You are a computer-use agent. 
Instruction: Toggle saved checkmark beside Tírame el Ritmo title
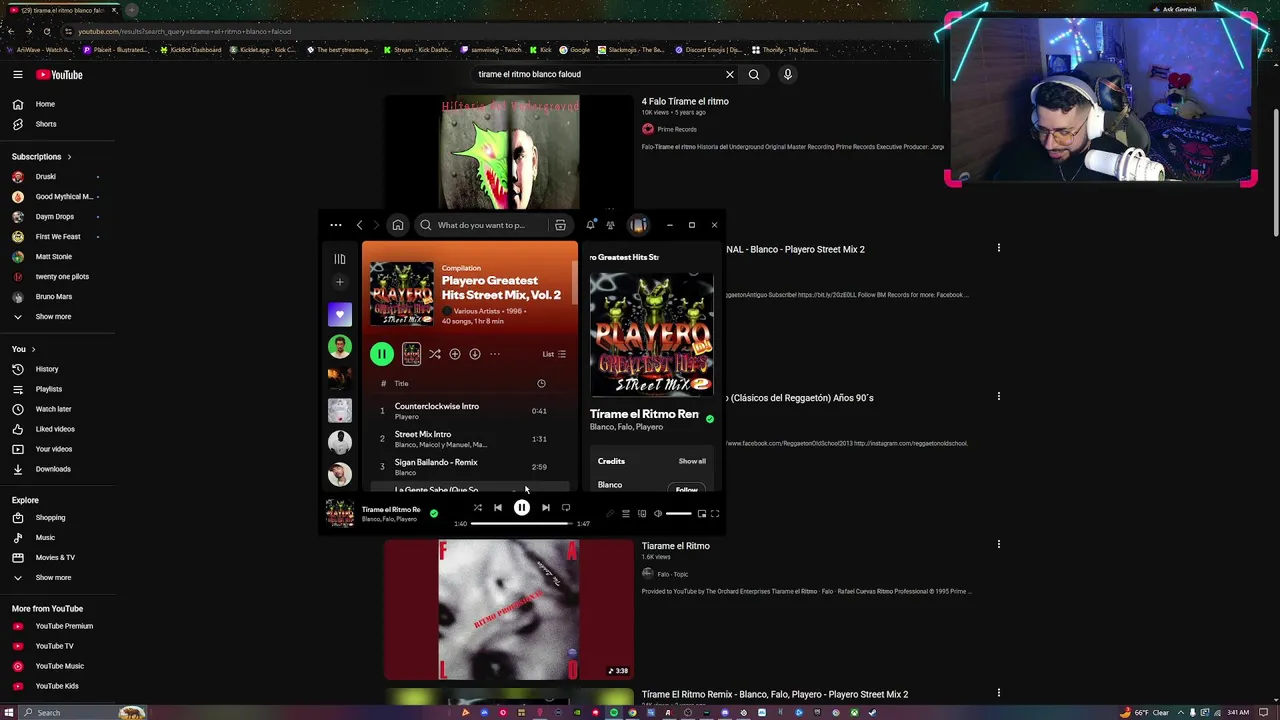pos(710,419)
